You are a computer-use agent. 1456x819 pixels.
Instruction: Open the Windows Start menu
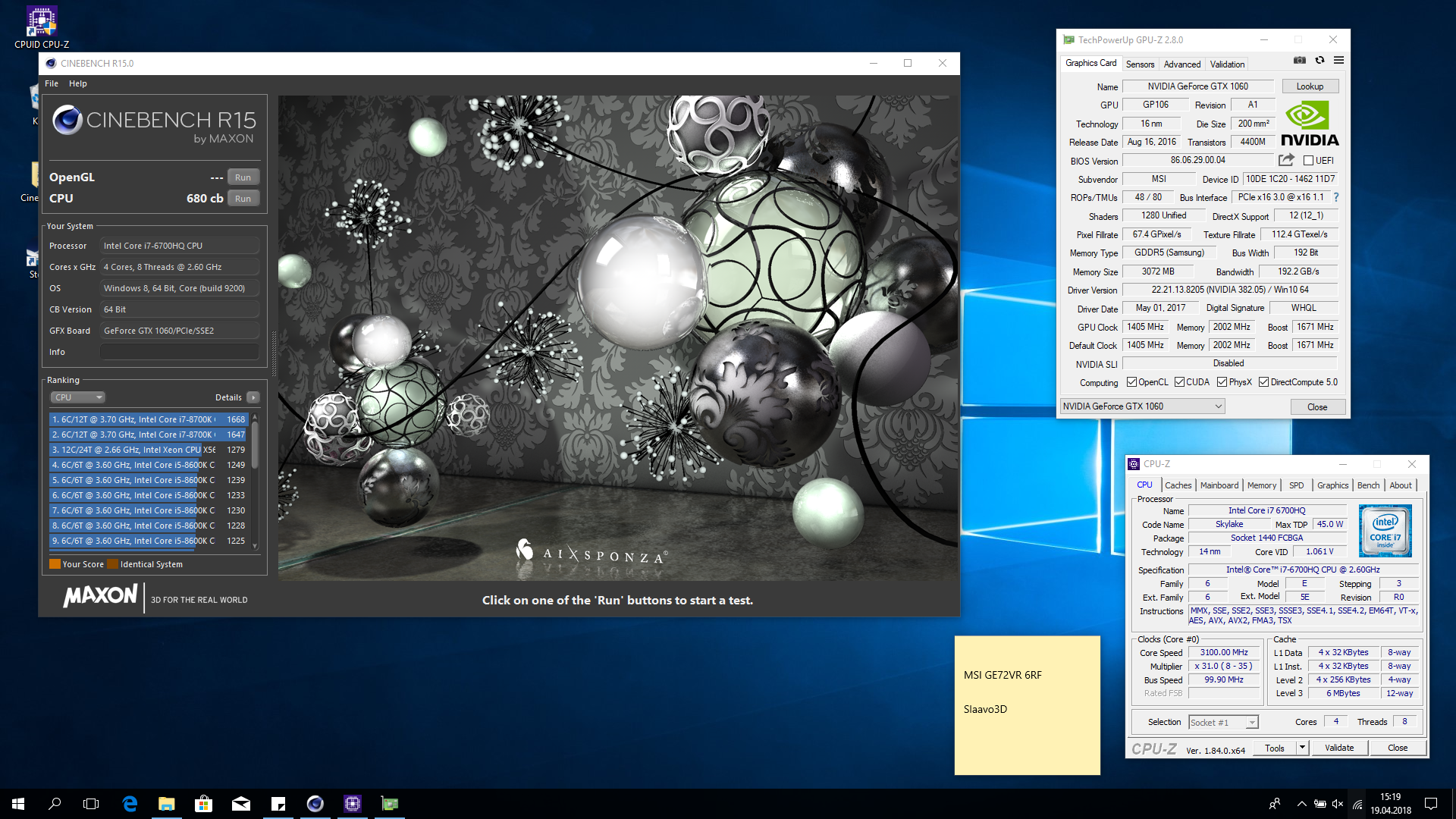pyautogui.click(x=18, y=804)
